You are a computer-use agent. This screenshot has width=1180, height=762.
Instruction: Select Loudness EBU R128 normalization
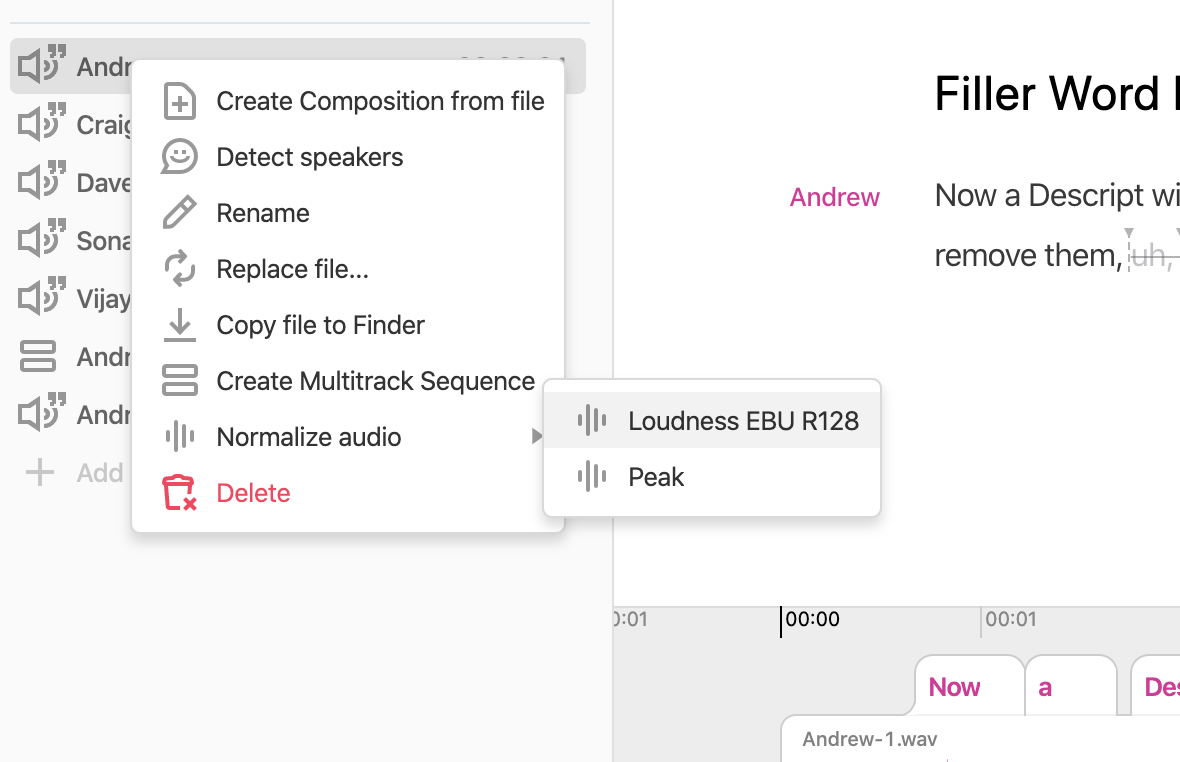click(712, 420)
